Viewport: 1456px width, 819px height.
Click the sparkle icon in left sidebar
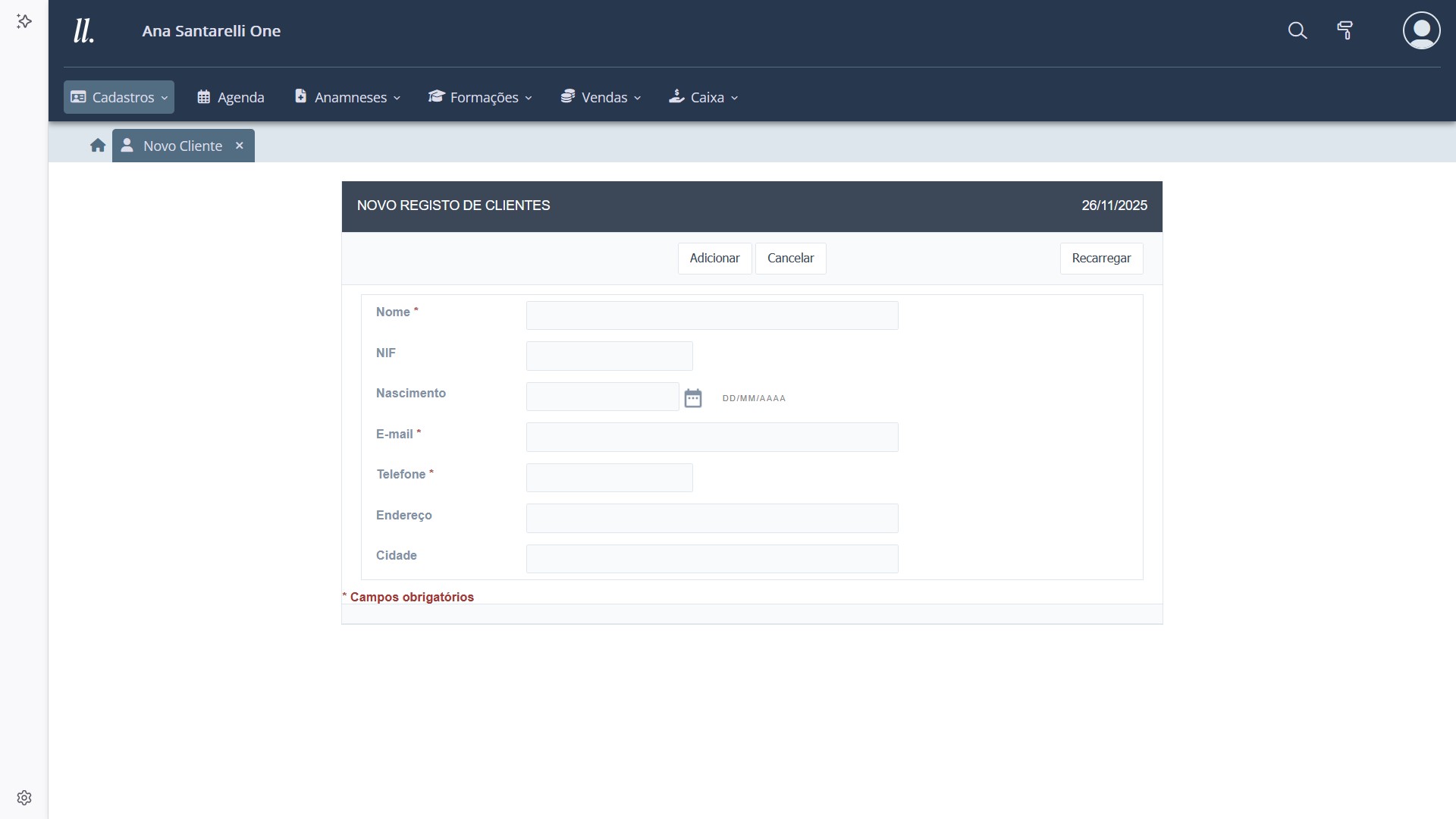tap(24, 21)
